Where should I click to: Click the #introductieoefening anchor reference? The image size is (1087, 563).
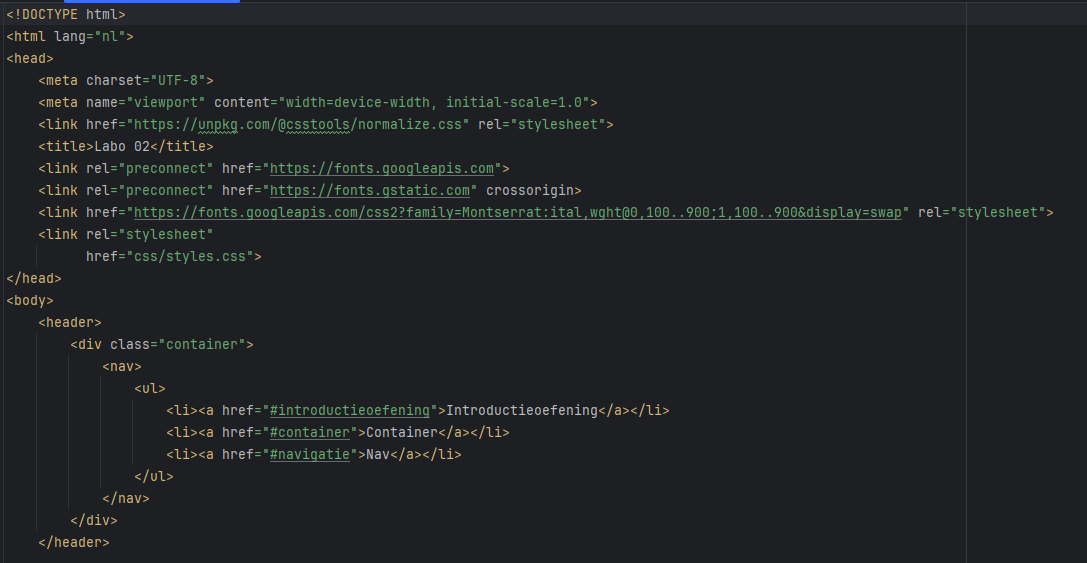349,410
